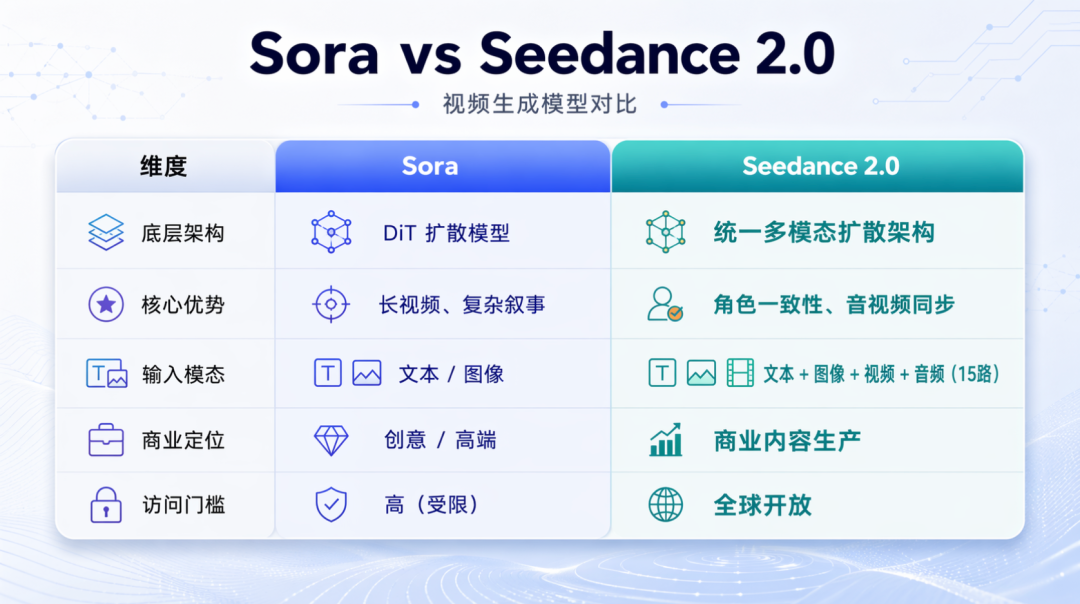The height and width of the screenshot is (604, 1080).
Task: Click the main title Sora vs Seedance 2.0
Action: 541,53
